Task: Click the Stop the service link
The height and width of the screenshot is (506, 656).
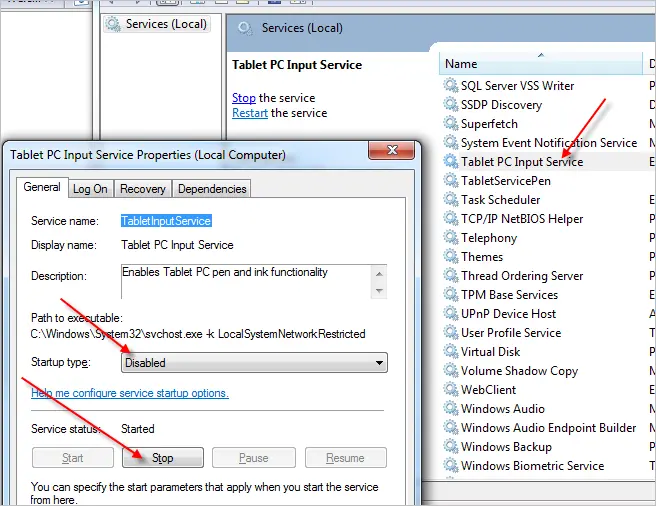Action: pos(244,98)
